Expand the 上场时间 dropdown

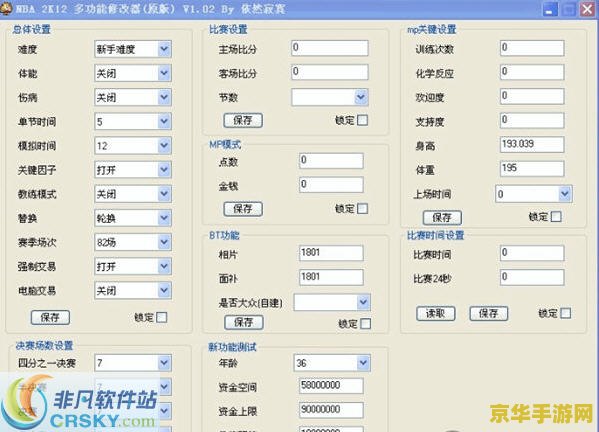565,194
